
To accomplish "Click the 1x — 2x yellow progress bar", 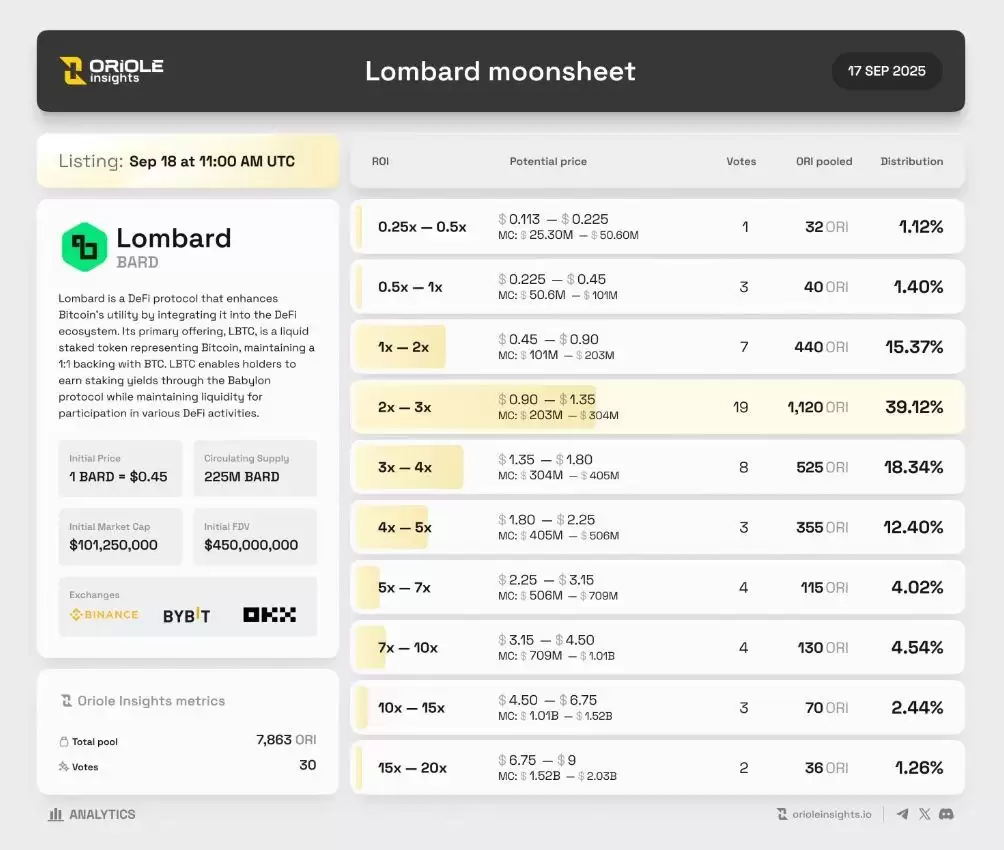I will (x=401, y=347).
